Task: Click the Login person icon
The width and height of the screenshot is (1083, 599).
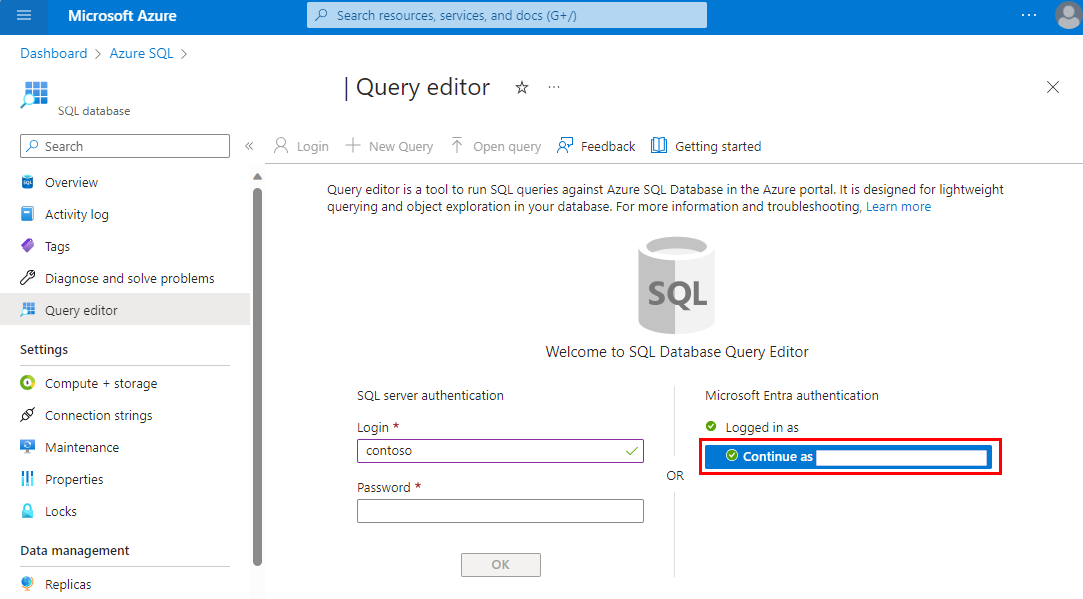Action: point(281,146)
